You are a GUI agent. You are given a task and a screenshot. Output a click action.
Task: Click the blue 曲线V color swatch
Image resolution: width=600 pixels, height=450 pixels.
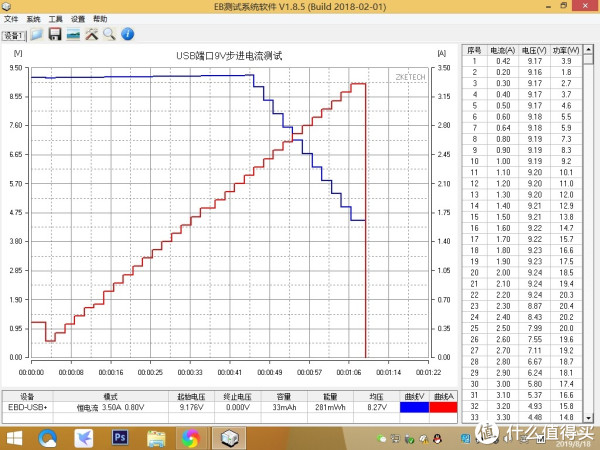(x=413, y=407)
